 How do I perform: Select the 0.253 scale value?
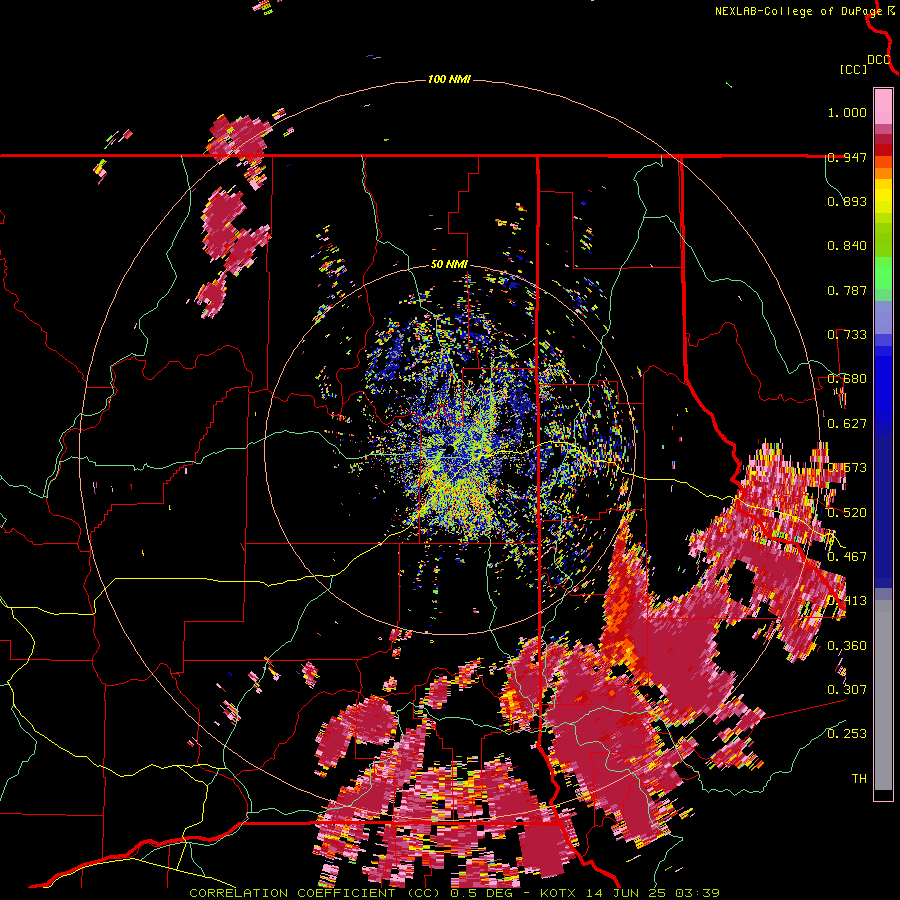pos(847,734)
